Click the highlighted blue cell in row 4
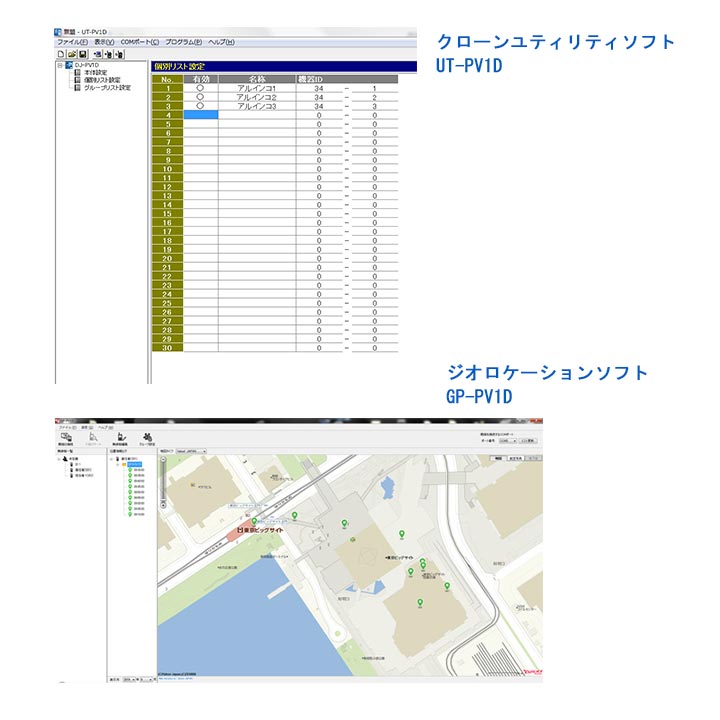 tap(200, 115)
